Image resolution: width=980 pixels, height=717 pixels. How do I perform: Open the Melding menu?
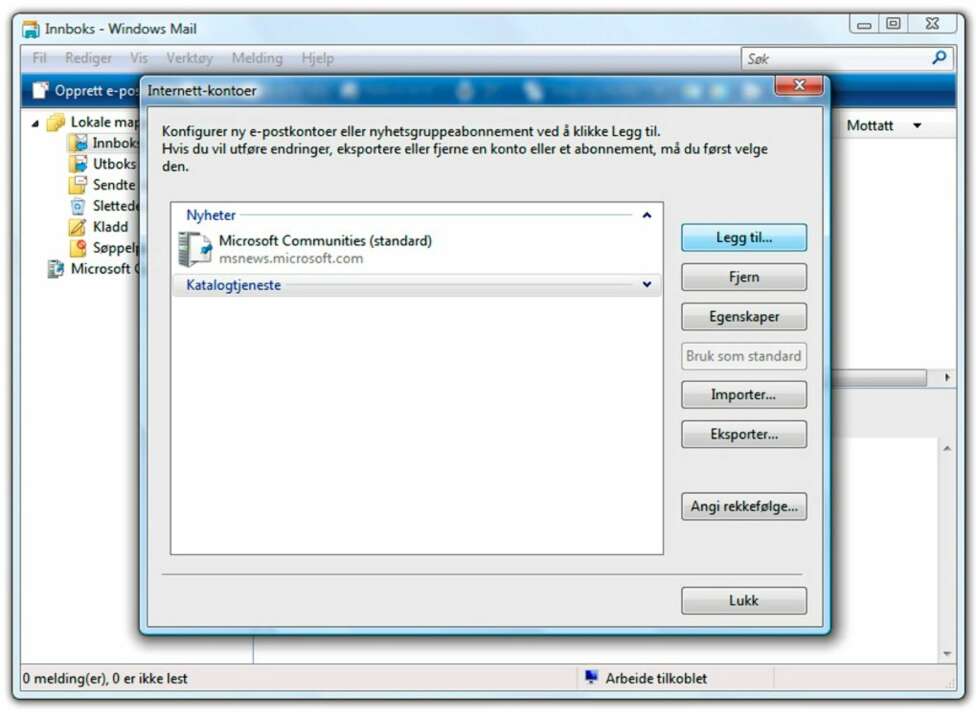pos(257,58)
